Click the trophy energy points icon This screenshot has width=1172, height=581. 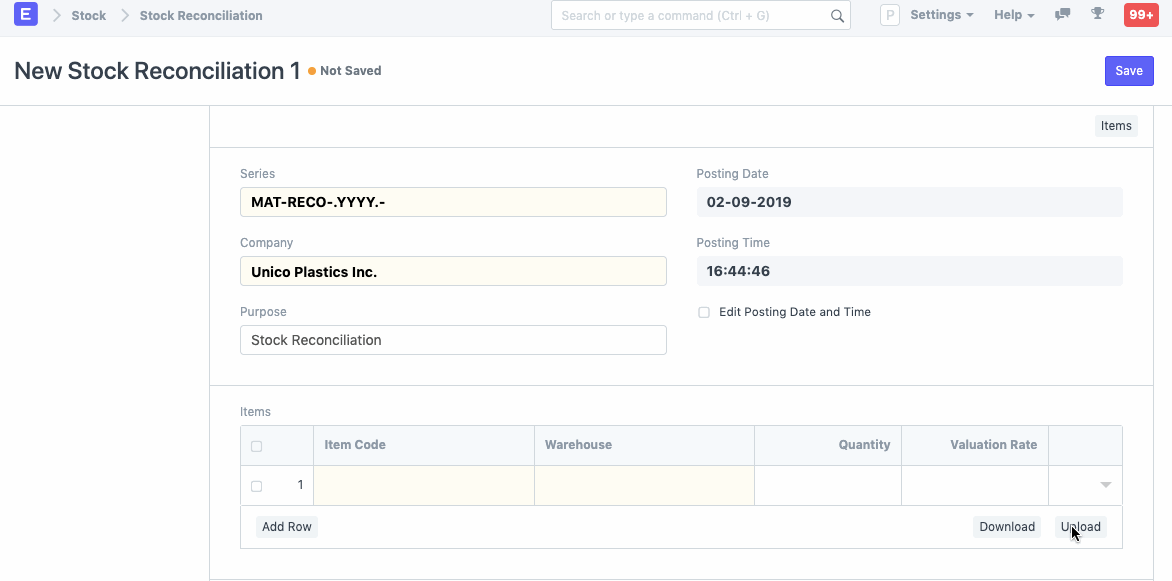(x=1097, y=14)
